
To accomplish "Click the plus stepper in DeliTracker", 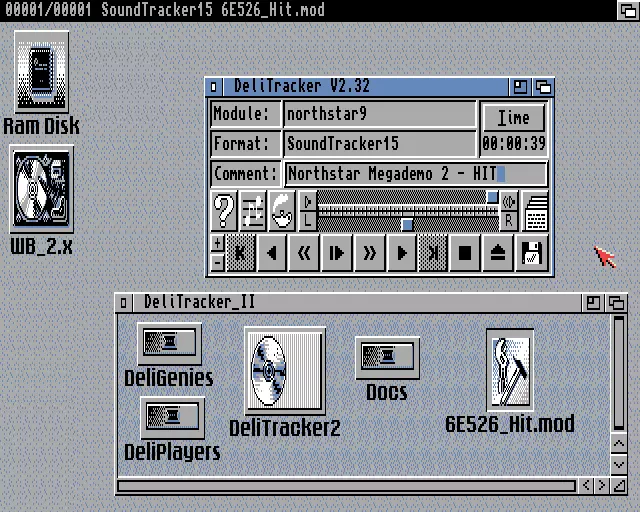I will tap(217, 243).
